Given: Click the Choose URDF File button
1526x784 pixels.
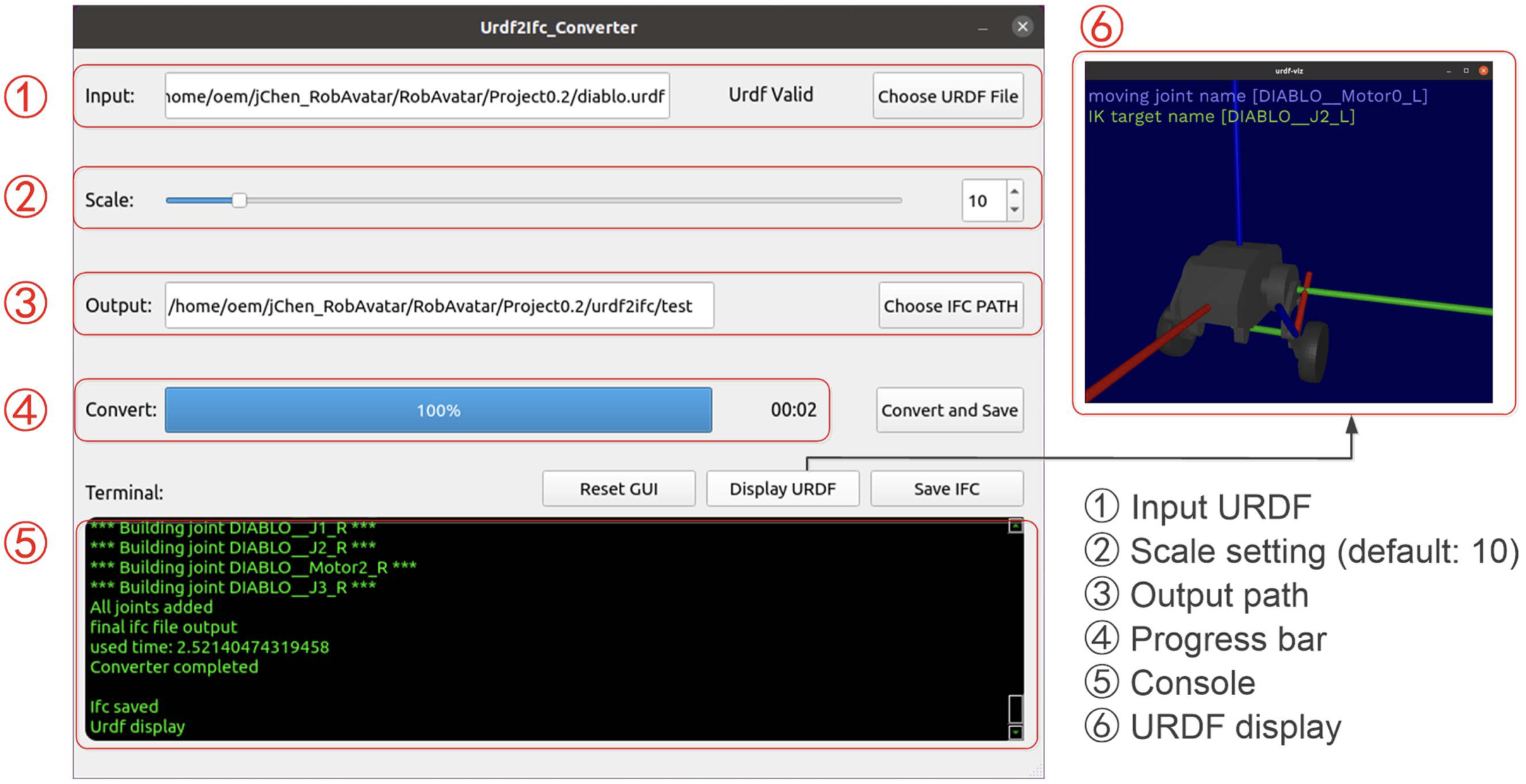Looking at the screenshot, I should coord(947,96).
